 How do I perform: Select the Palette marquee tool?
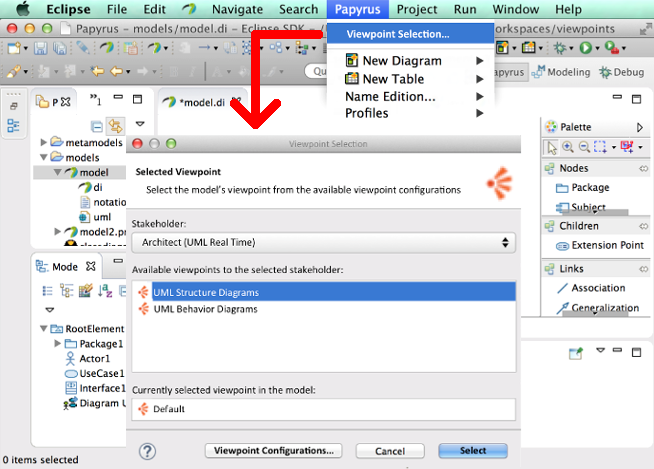pos(600,147)
